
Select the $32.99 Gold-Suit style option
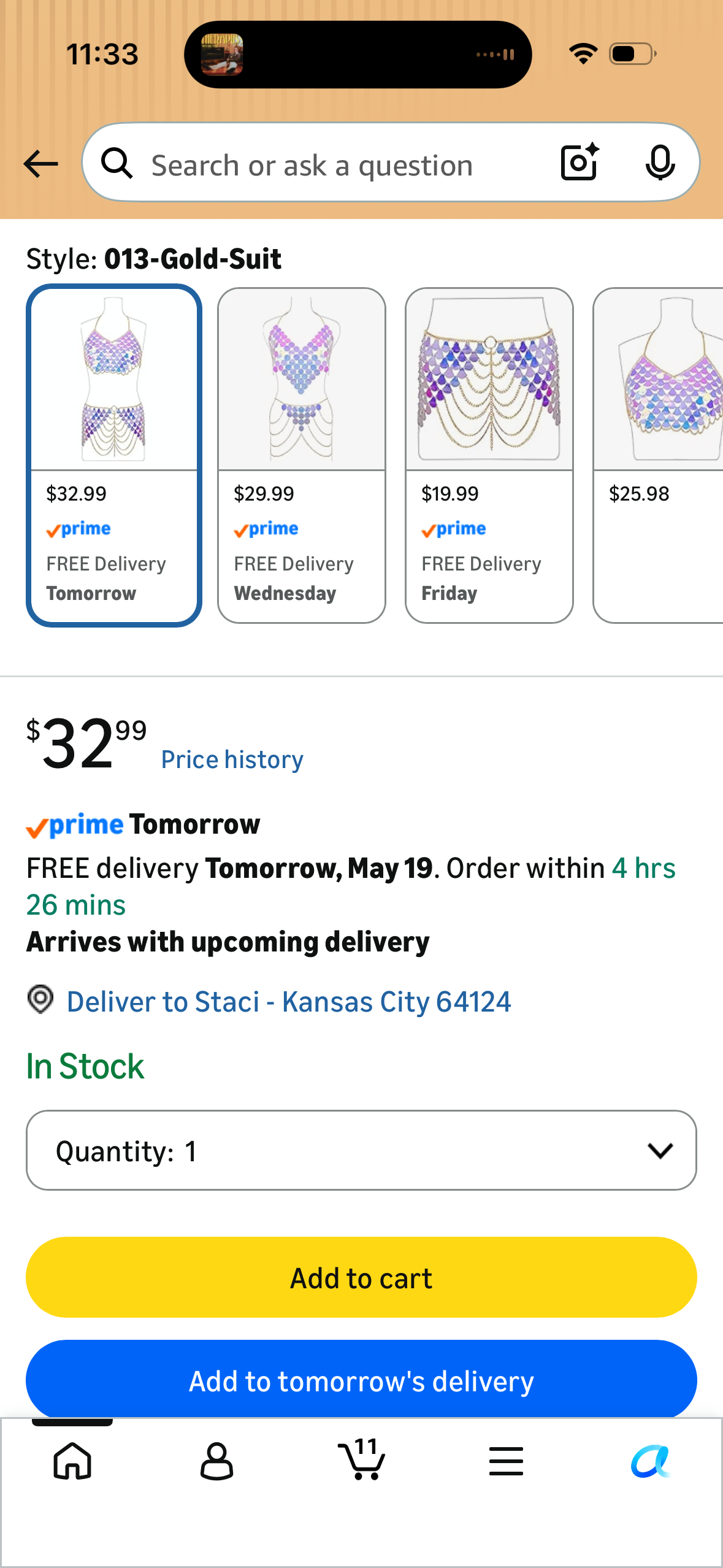pos(114,455)
